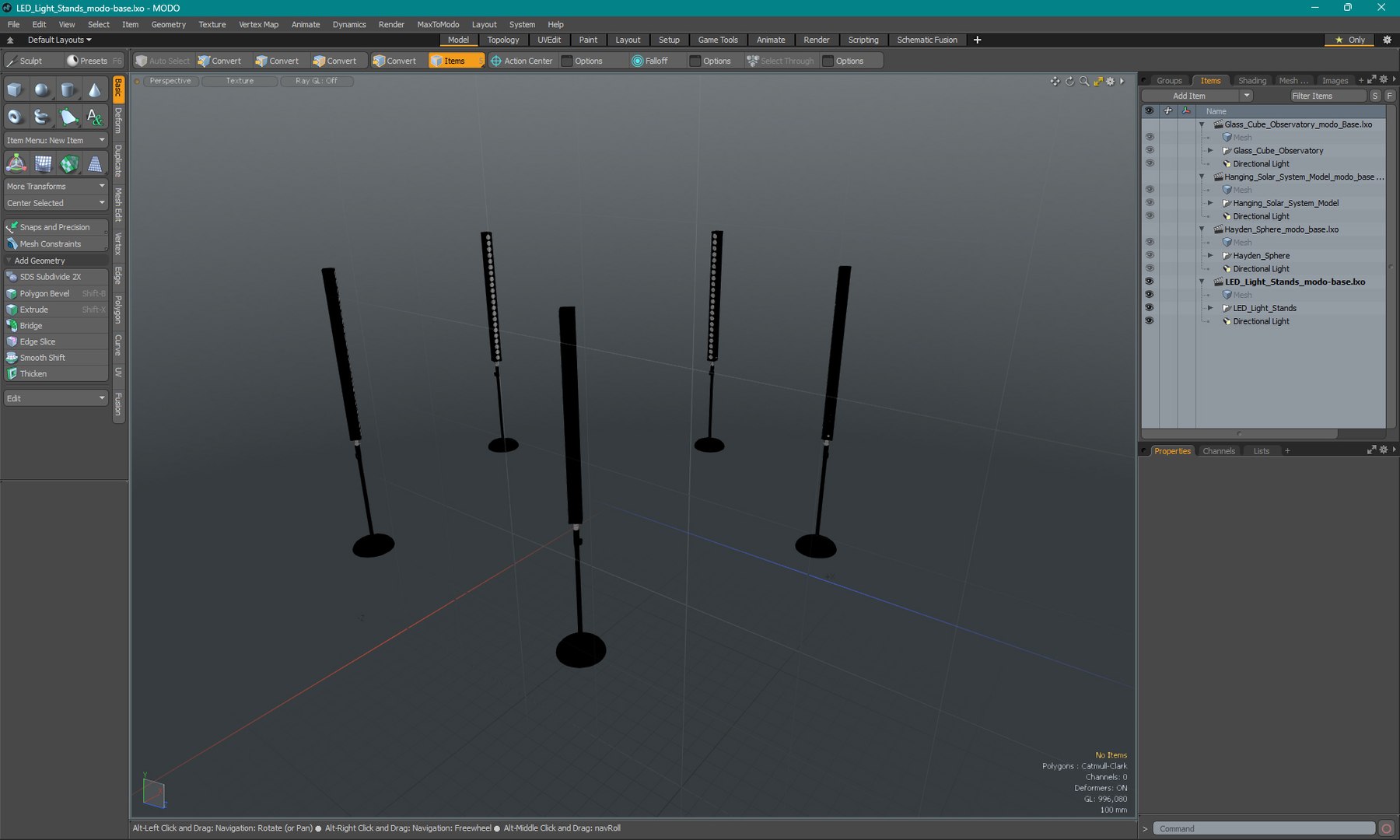Collapse the Hayden_Sphere_modo_base.lxo scene

pos(1202,229)
